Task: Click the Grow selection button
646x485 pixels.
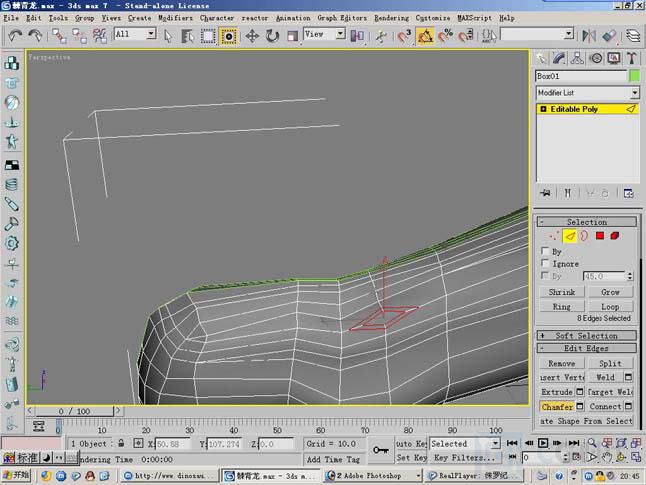Action: (610, 292)
